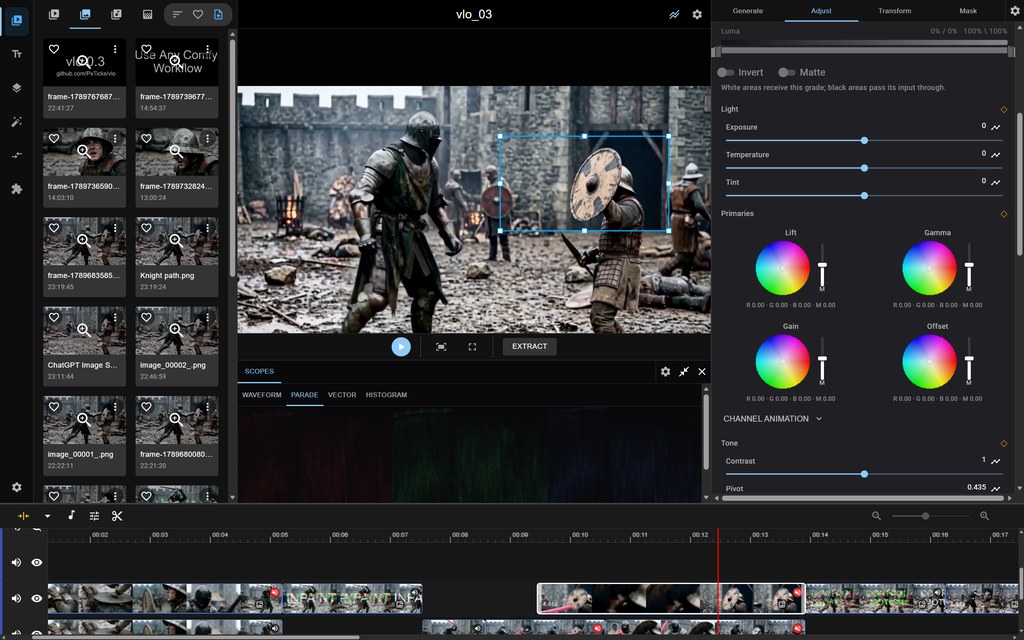Open the text tool in left sidebar
The image size is (1024, 640).
(17, 54)
